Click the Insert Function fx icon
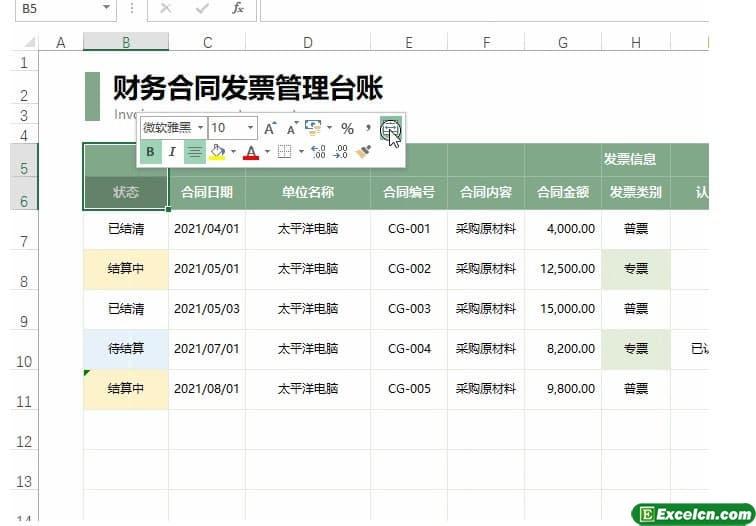The width and height of the screenshot is (756, 526). click(238, 8)
